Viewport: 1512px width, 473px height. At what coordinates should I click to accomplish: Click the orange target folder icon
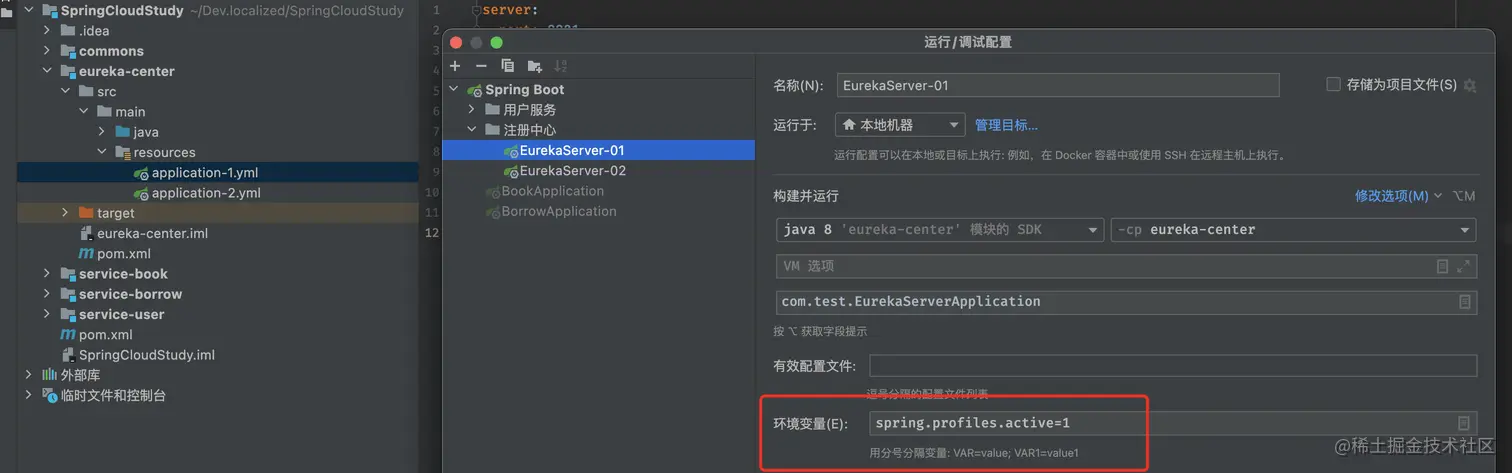pos(86,213)
